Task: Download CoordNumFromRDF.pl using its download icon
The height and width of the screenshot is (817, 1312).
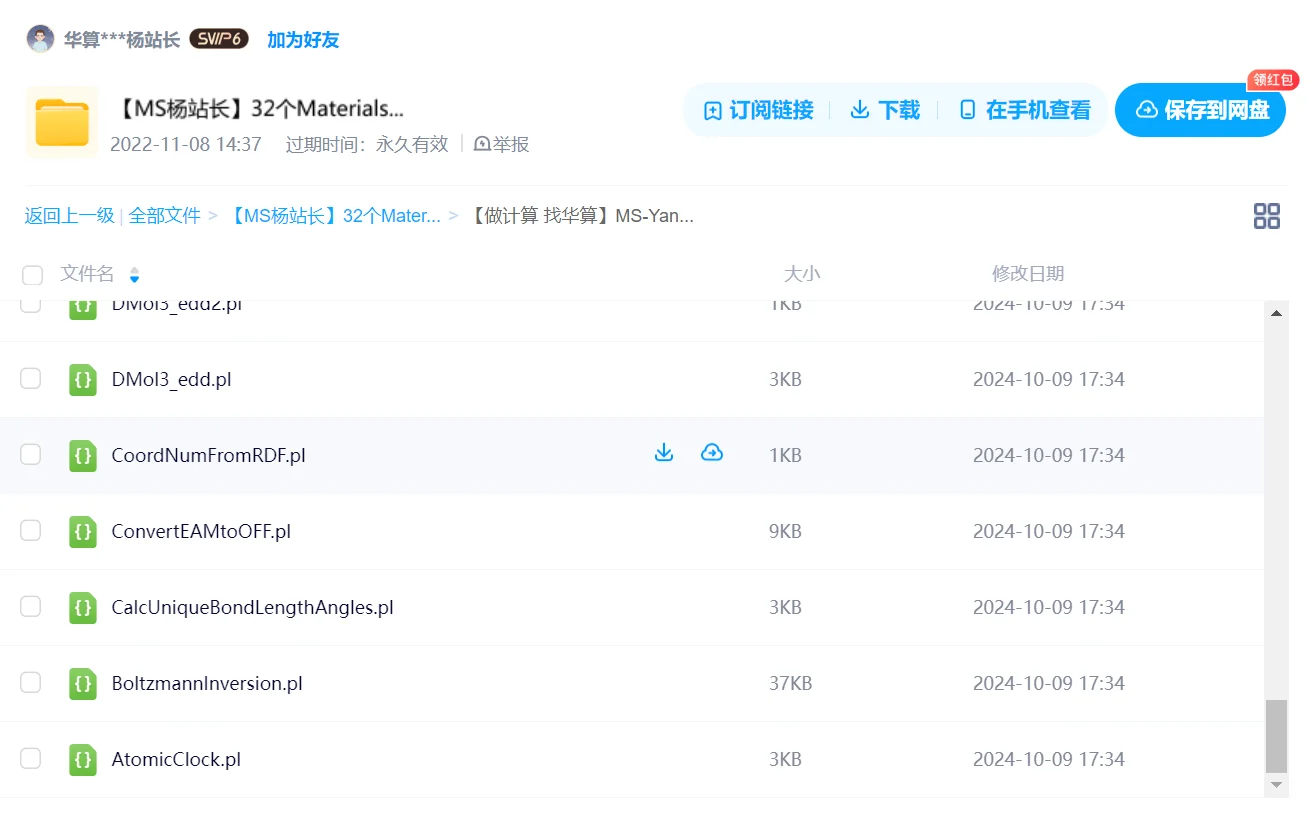Action: tap(663, 452)
